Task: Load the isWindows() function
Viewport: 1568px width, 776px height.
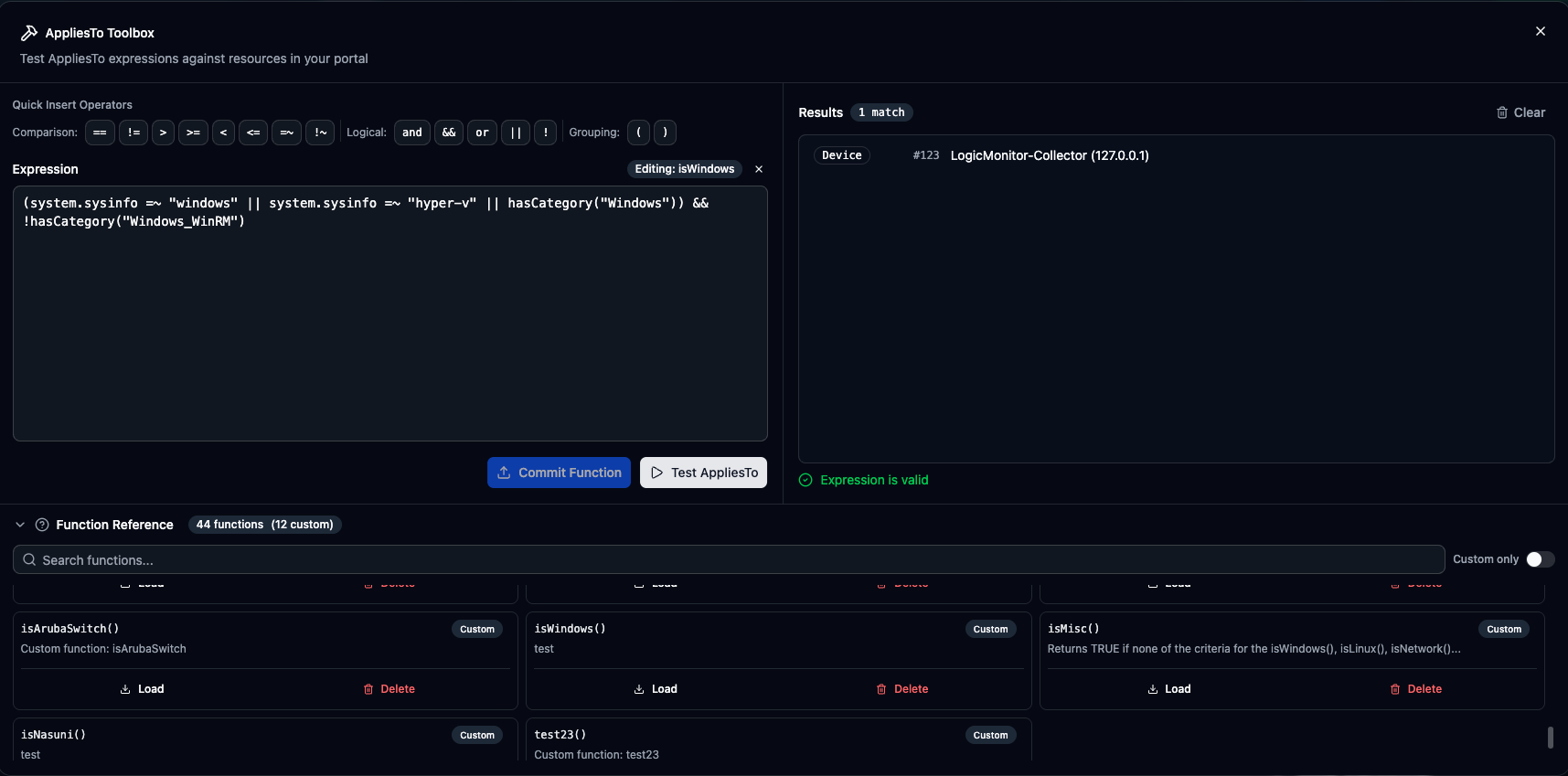Action: 656,689
